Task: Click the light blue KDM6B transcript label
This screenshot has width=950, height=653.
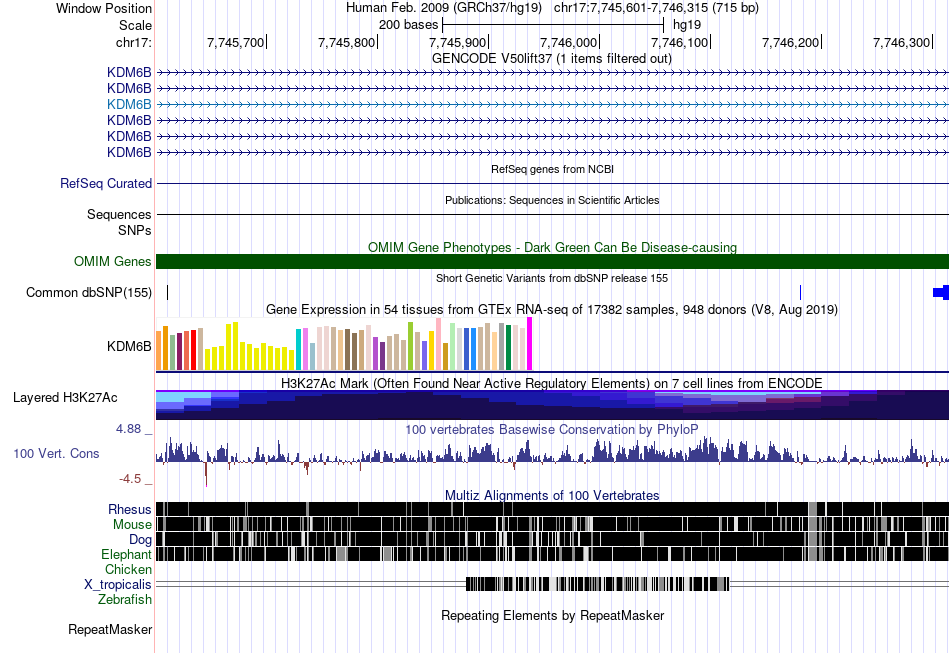Action: (129, 104)
